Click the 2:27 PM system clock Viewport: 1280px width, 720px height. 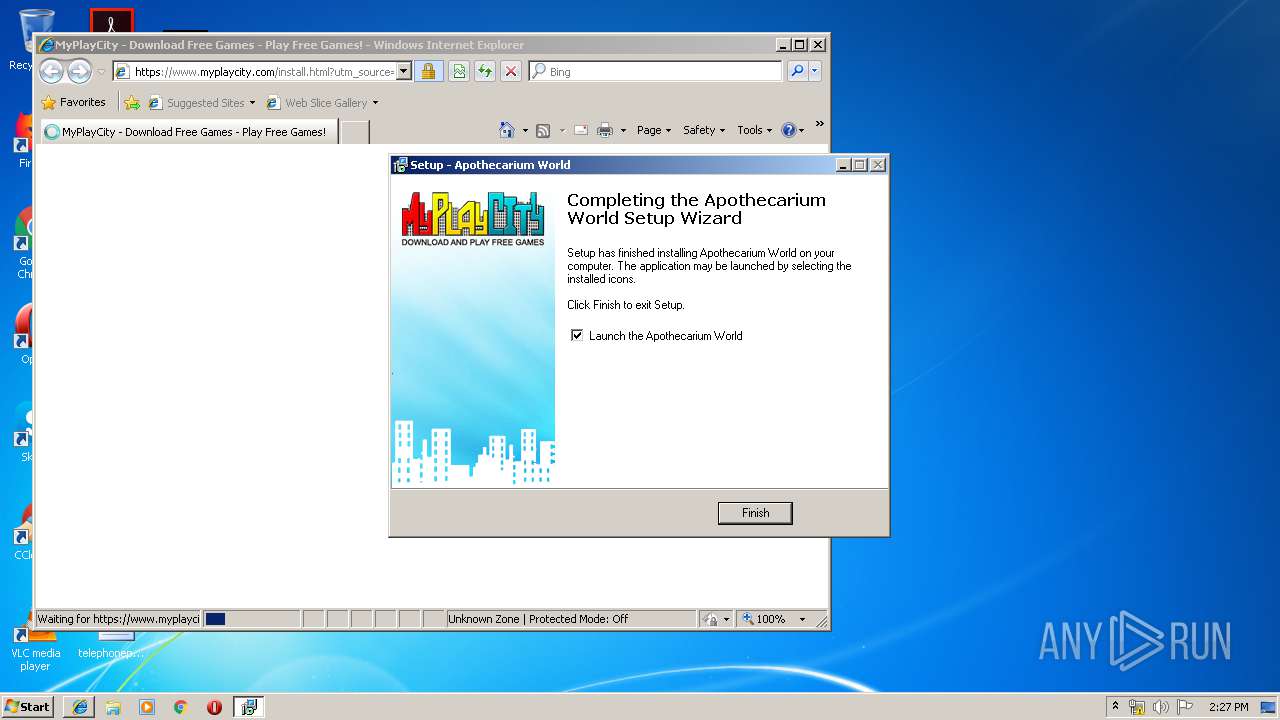click(x=1228, y=707)
